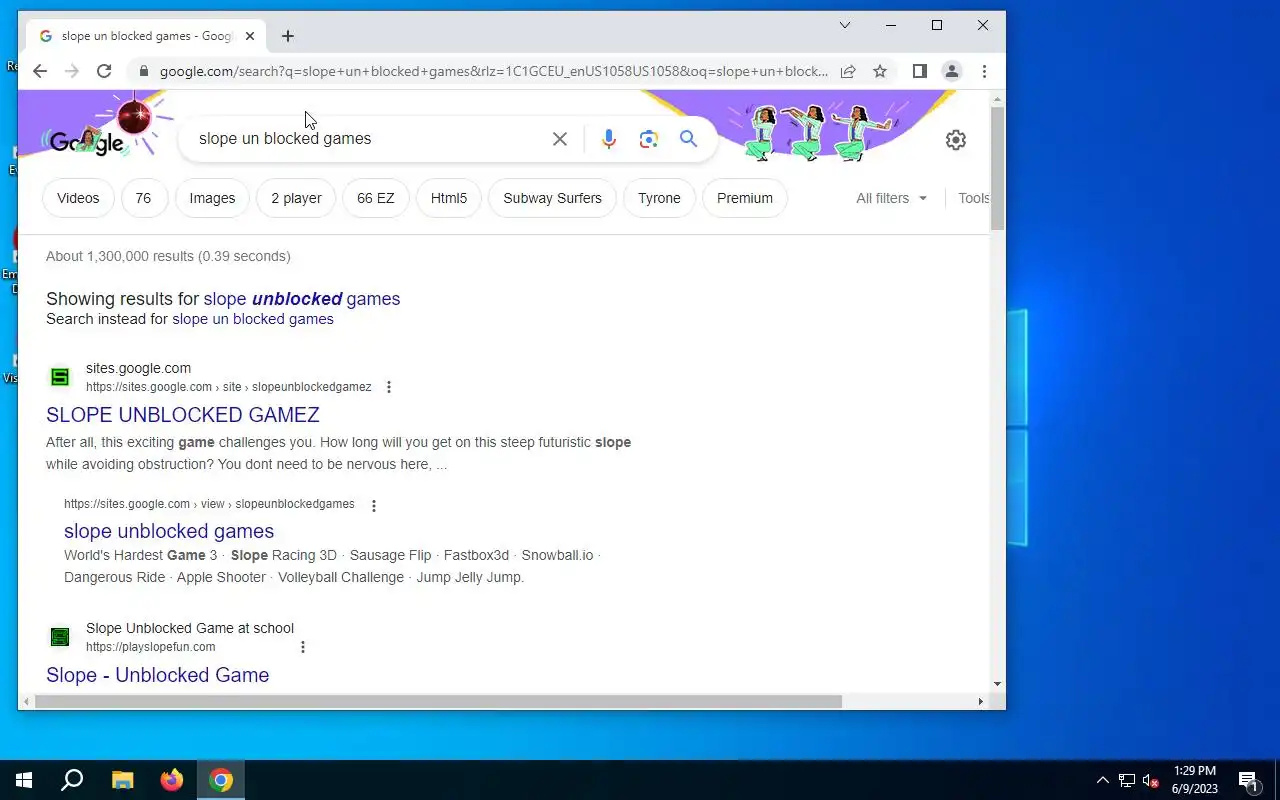The height and width of the screenshot is (800, 1280).
Task: Select the Videos filter chip
Action: click(78, 198)
